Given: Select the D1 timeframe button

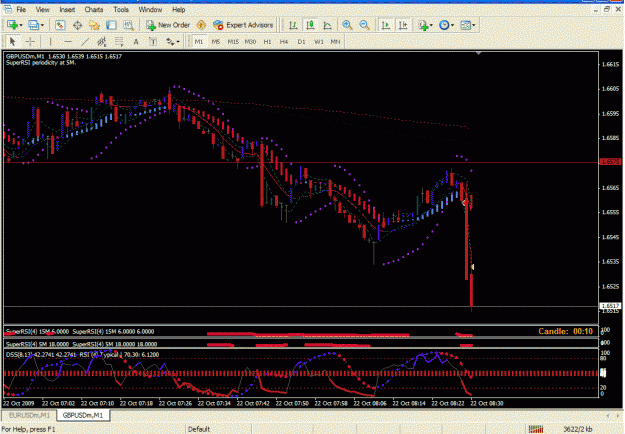Looking at the screenshot, I should [301, 41].
